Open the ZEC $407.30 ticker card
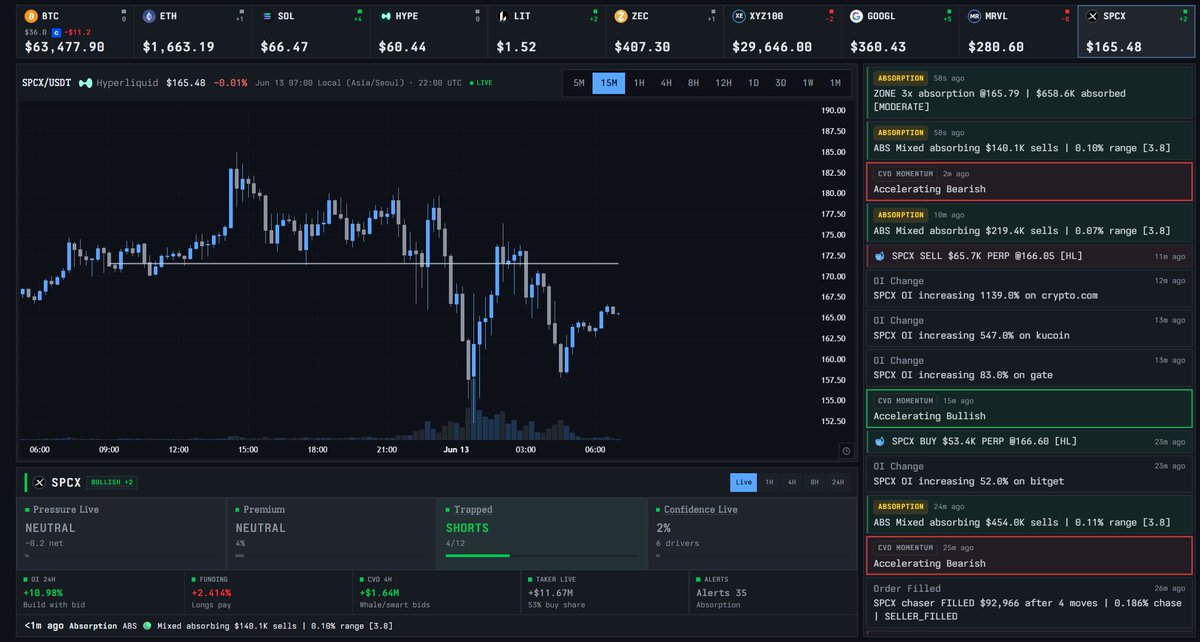Image resolution: width=1200 pixels, height=642 pixels. [665, 32]
